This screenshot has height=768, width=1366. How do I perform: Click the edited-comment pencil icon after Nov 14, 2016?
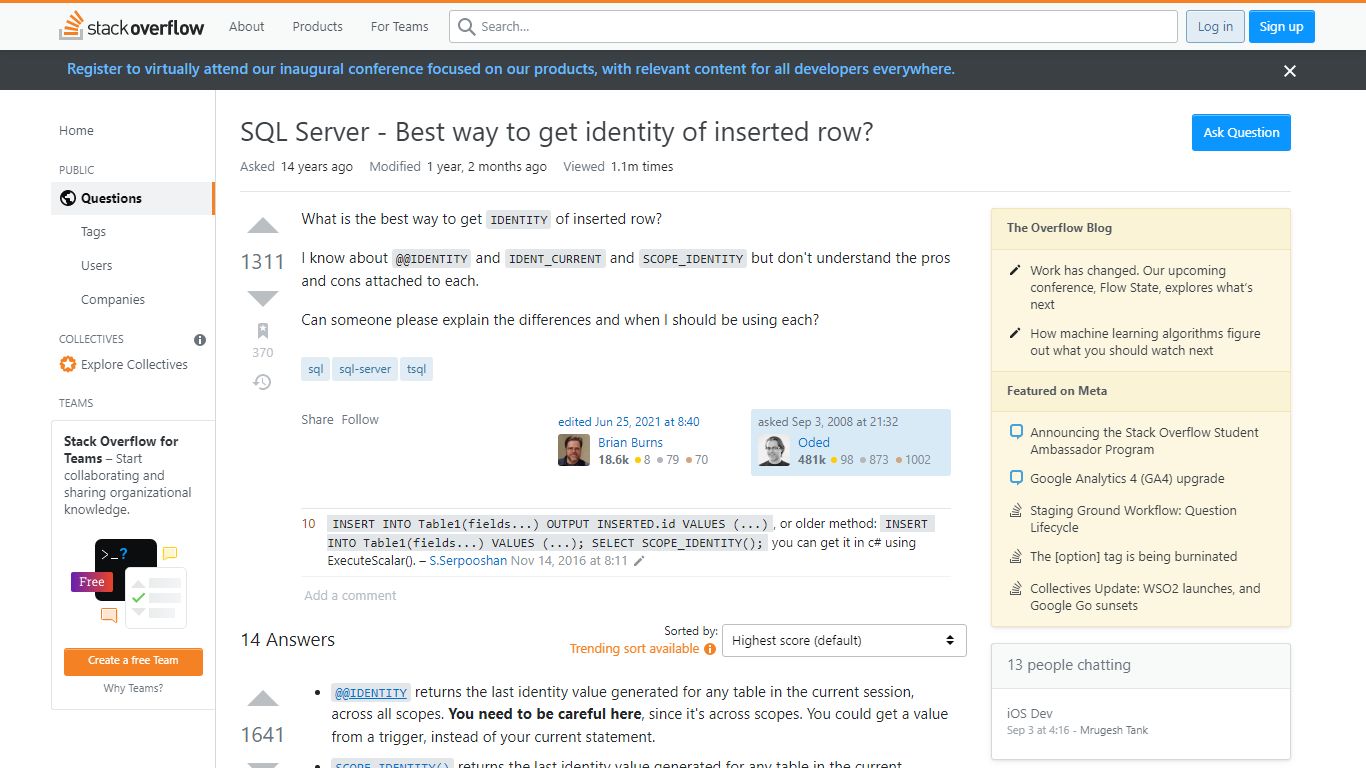[639, 561]
